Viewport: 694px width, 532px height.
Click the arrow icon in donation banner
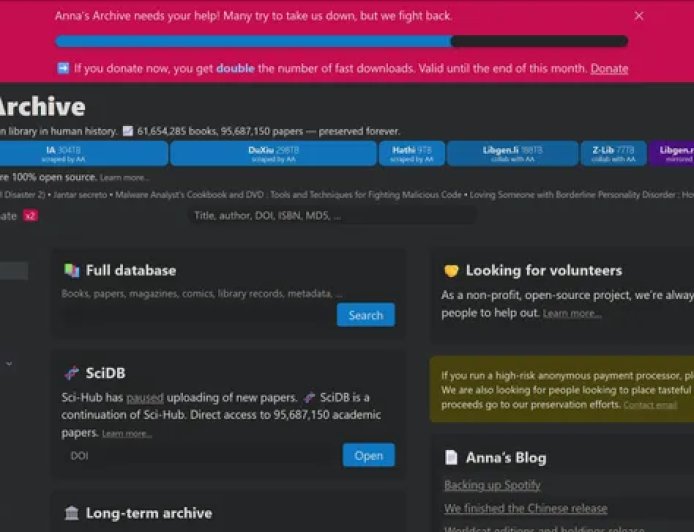click(x=63, y=69)
